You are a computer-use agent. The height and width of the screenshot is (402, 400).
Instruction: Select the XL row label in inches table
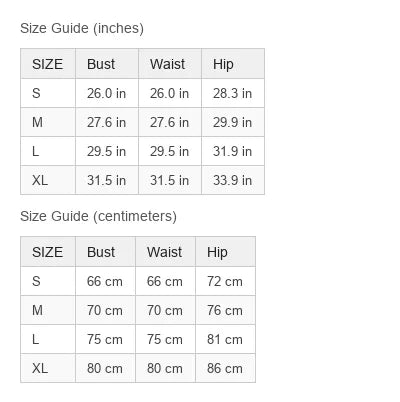point(40,180)
